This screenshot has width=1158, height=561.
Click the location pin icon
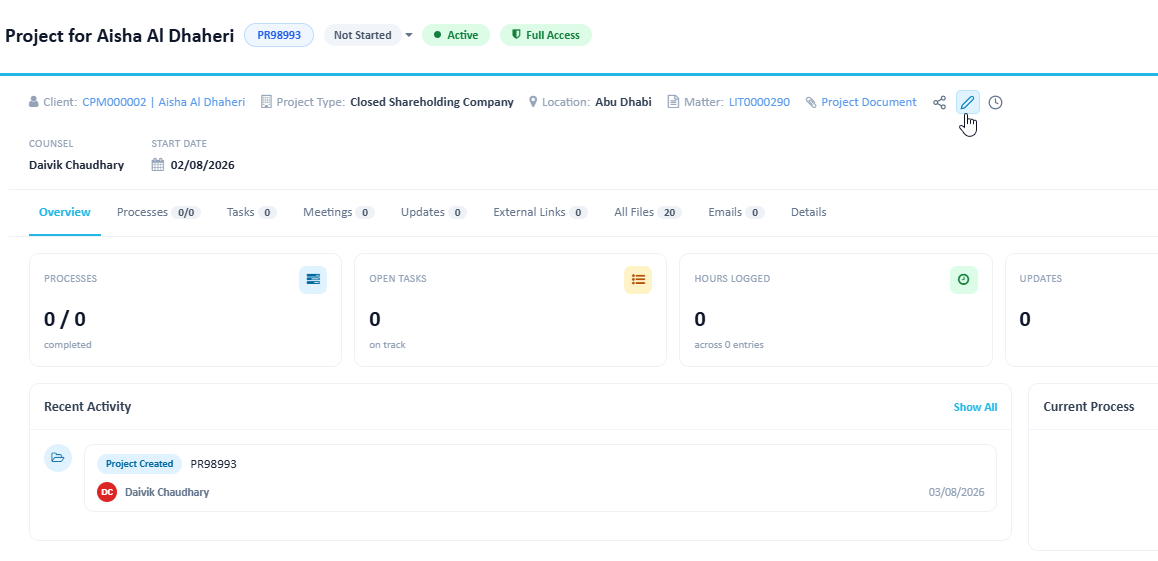[533, 102]
